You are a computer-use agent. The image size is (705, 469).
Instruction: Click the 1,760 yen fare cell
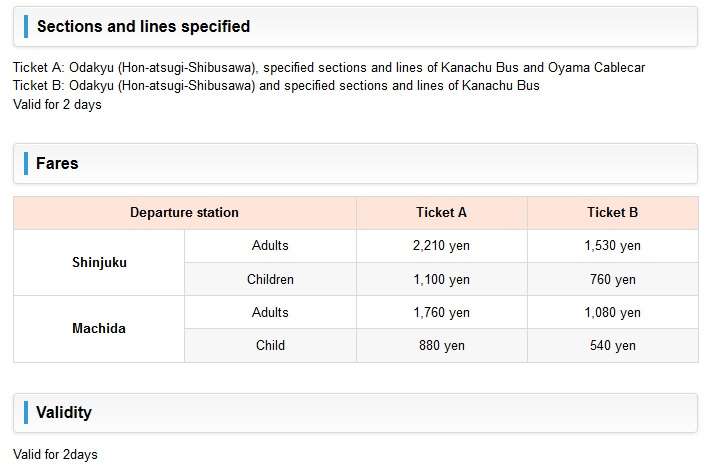[441, 312]
